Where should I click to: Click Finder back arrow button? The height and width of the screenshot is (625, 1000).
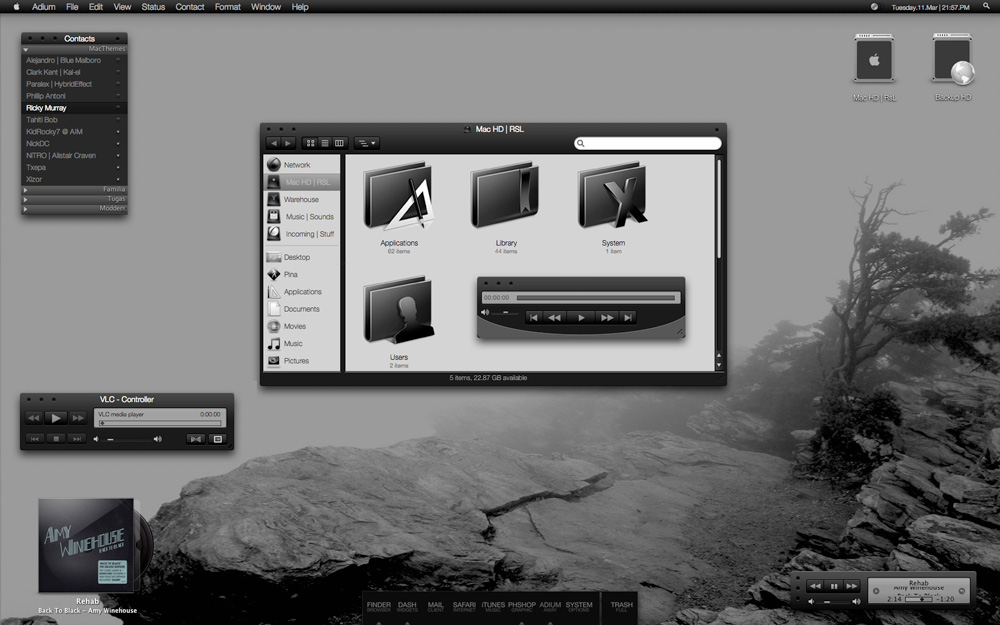click(274, 143)
